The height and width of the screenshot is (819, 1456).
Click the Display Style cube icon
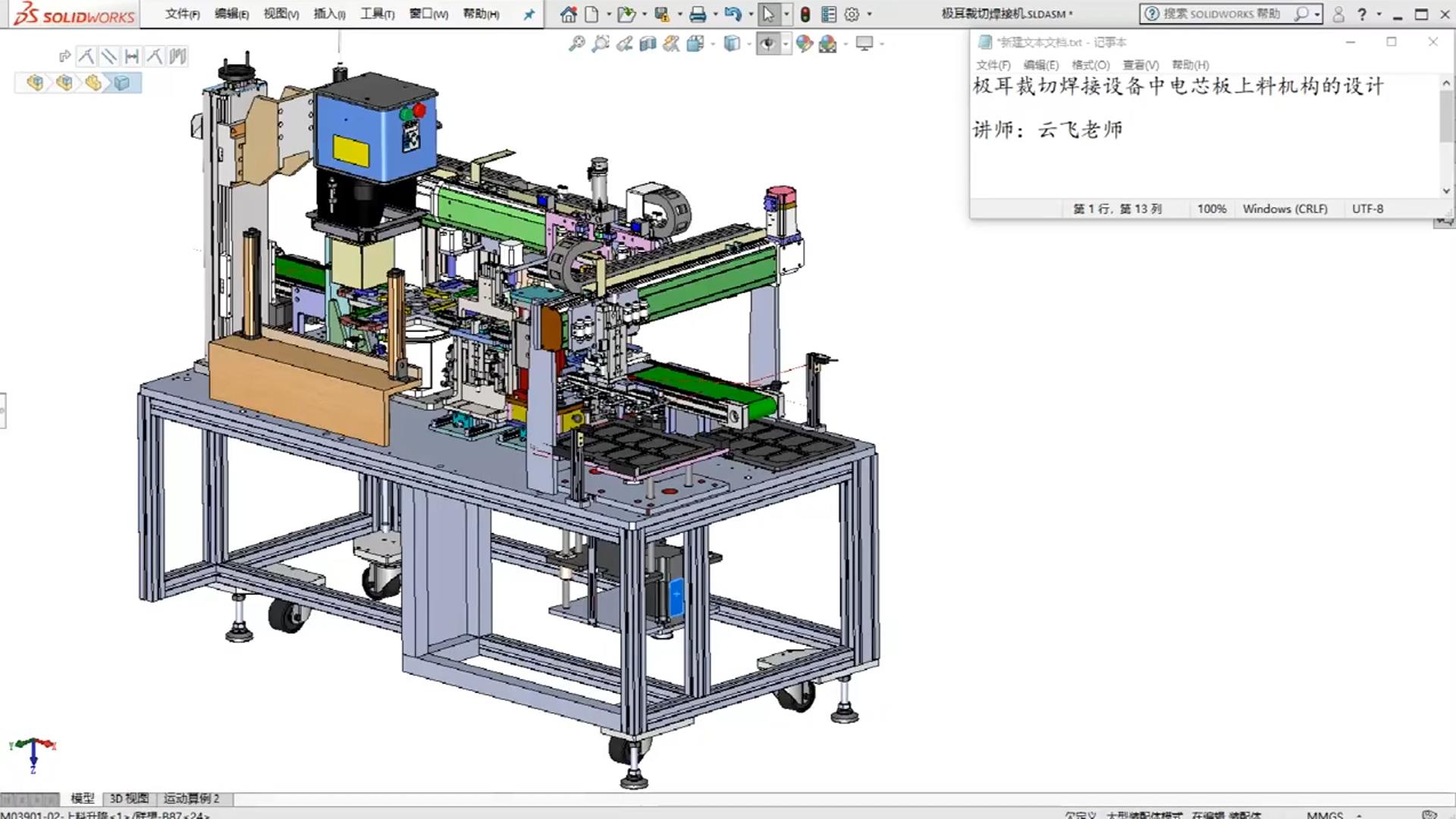point(732,43)
